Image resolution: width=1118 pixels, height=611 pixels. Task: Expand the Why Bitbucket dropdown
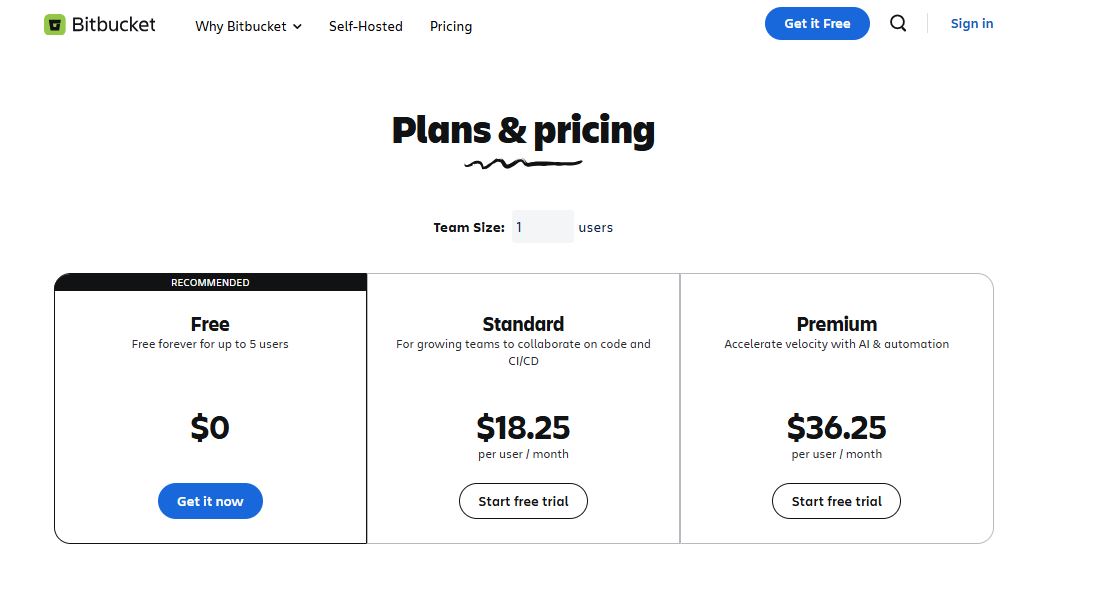point(240,27)
